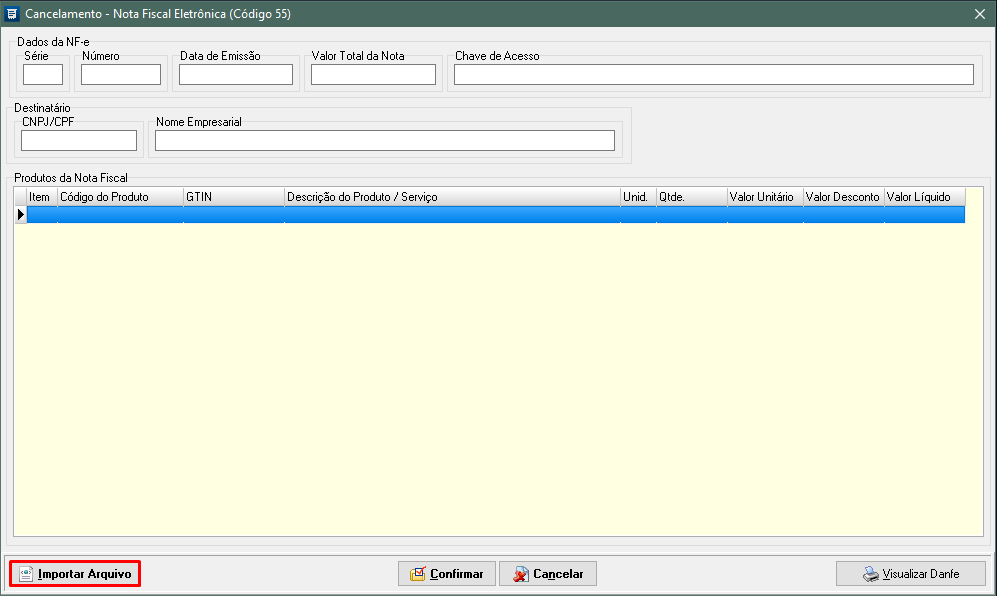Click the GTIN column header
Viewport: 997px width, 596px height.
pyautogui.click(x=233, y=197)
